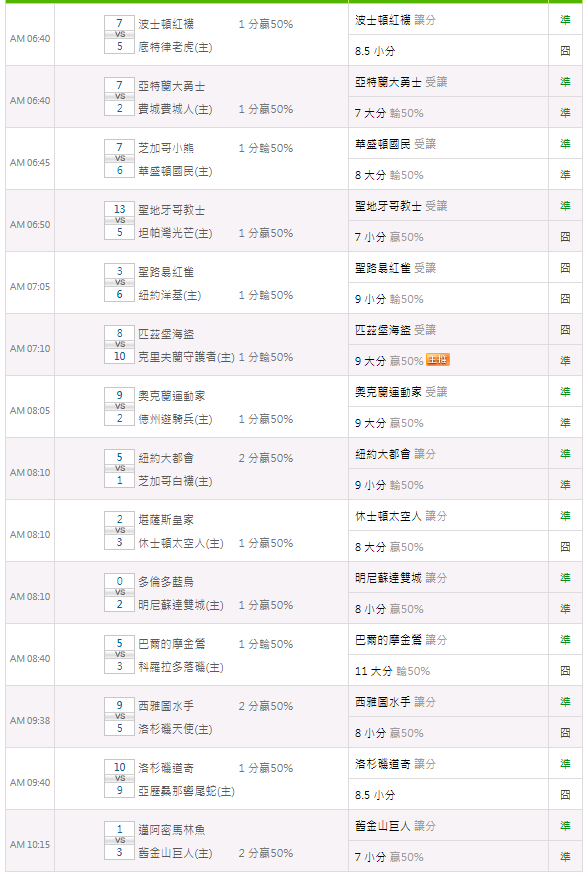Click the time AM 08:40
588x876 pixels.
click(30, 659)
